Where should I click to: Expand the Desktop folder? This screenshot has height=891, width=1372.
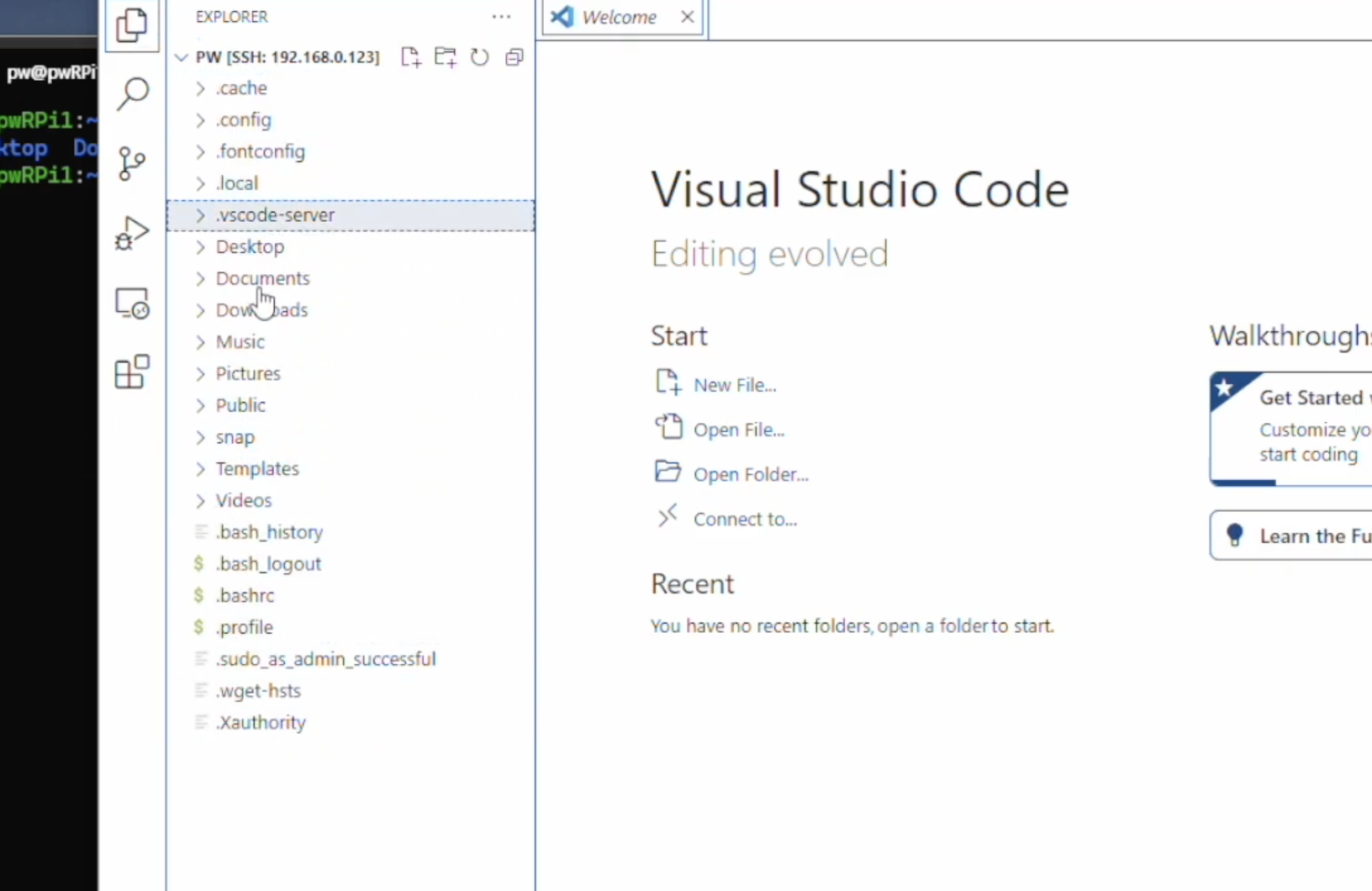pyautogui.click(x=351, y=247)
